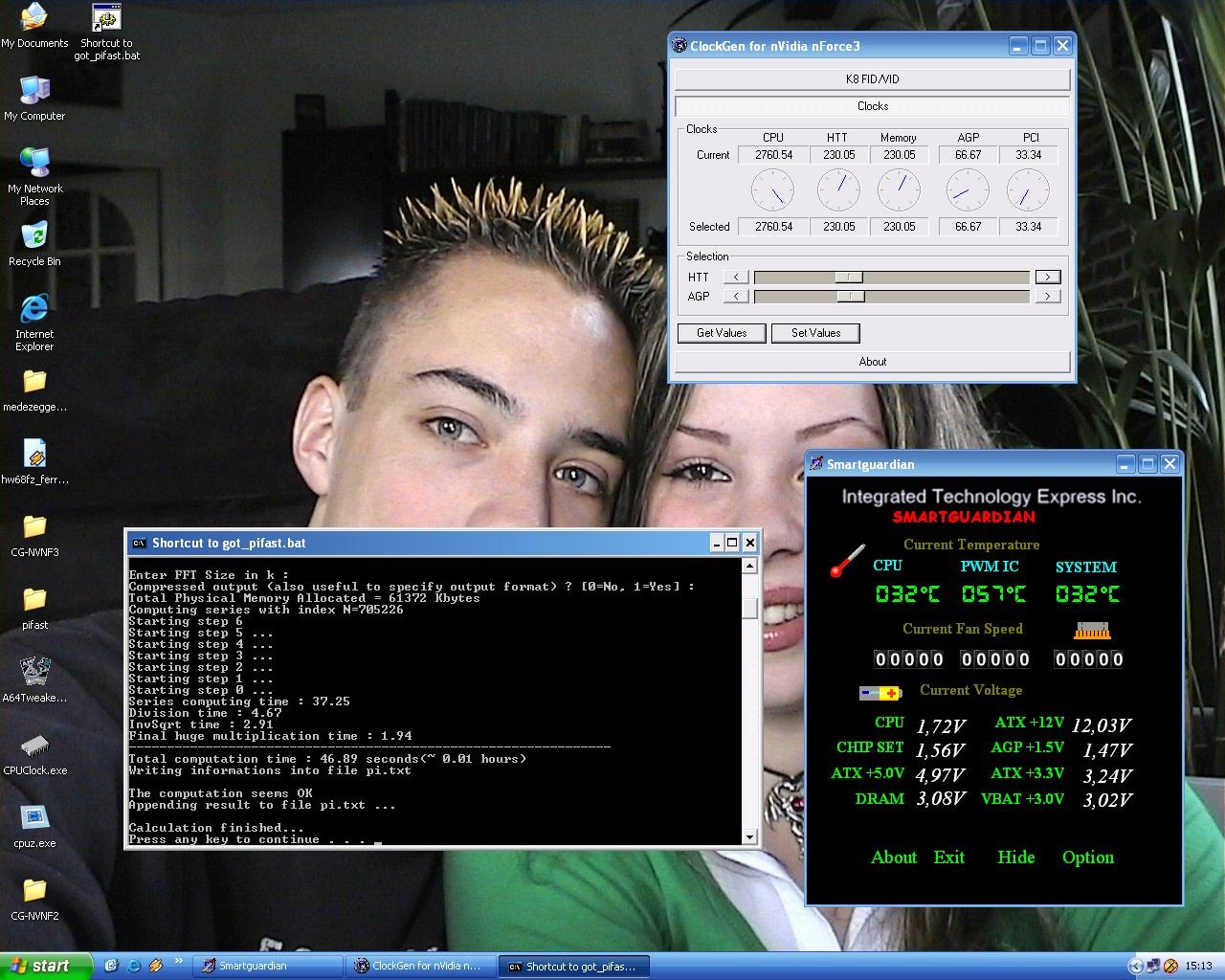Select the A64Tweake... desktop icon
Screen dimensions: 1225x980
(34, 680)
